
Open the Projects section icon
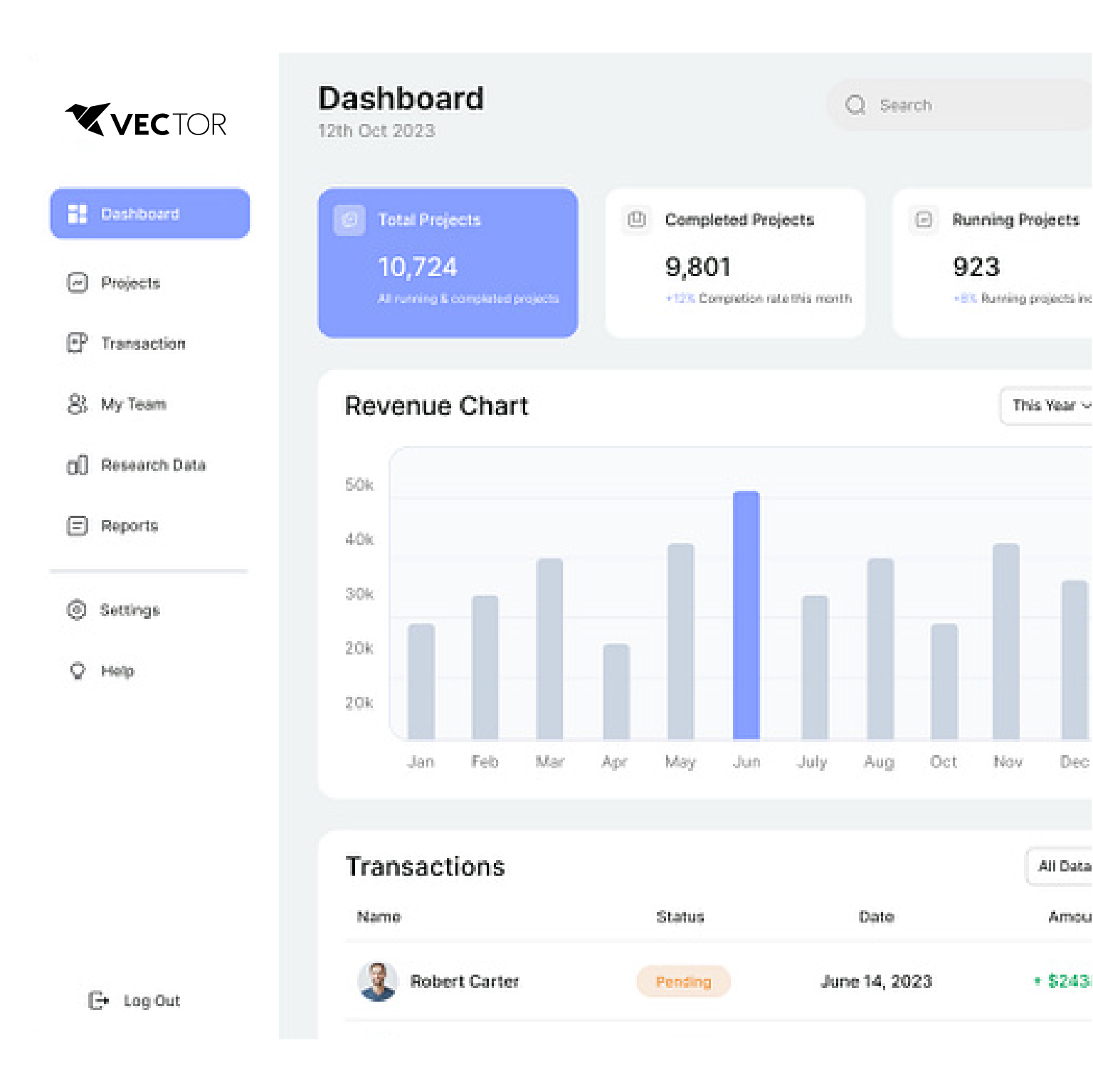[x=78, y=282]
